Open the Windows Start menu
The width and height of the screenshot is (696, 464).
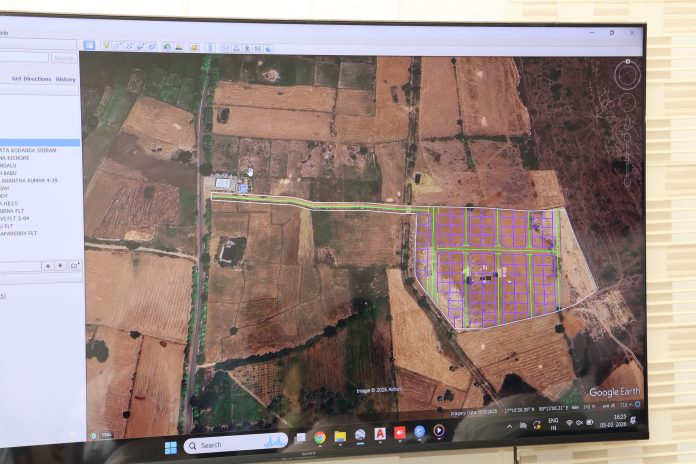(170, 446)
